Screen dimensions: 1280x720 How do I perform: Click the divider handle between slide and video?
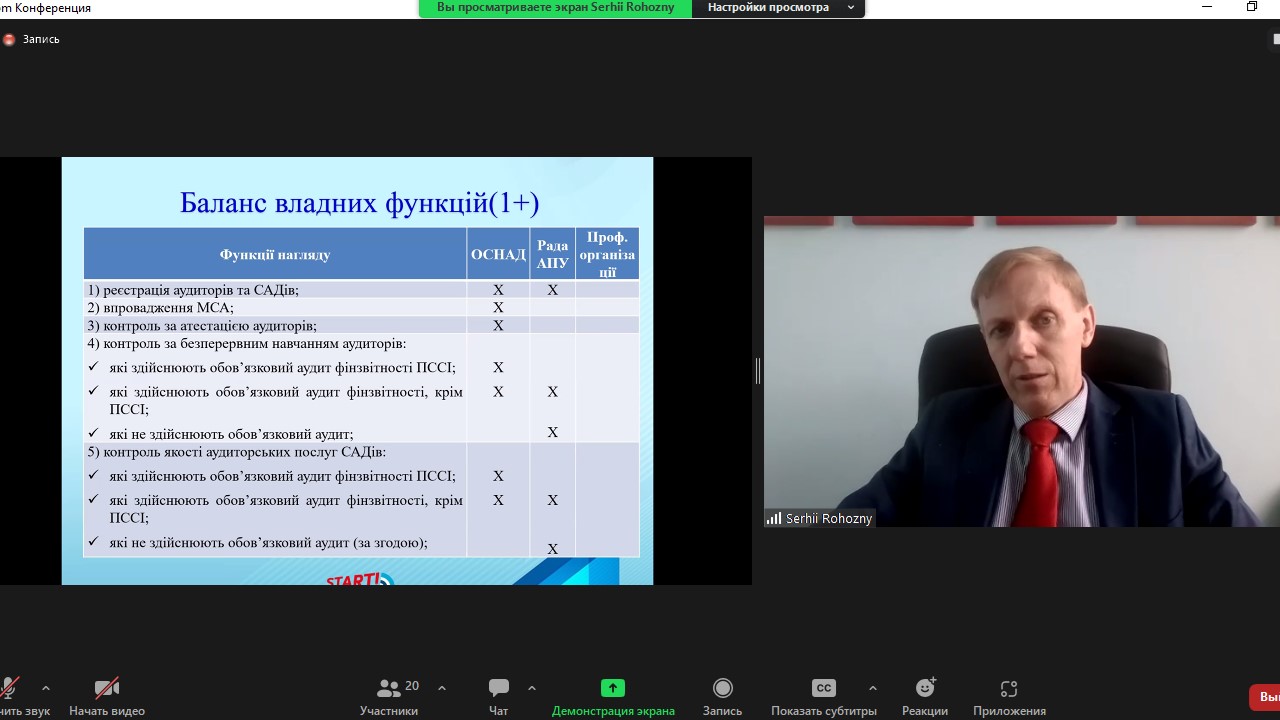click(758, 371)
